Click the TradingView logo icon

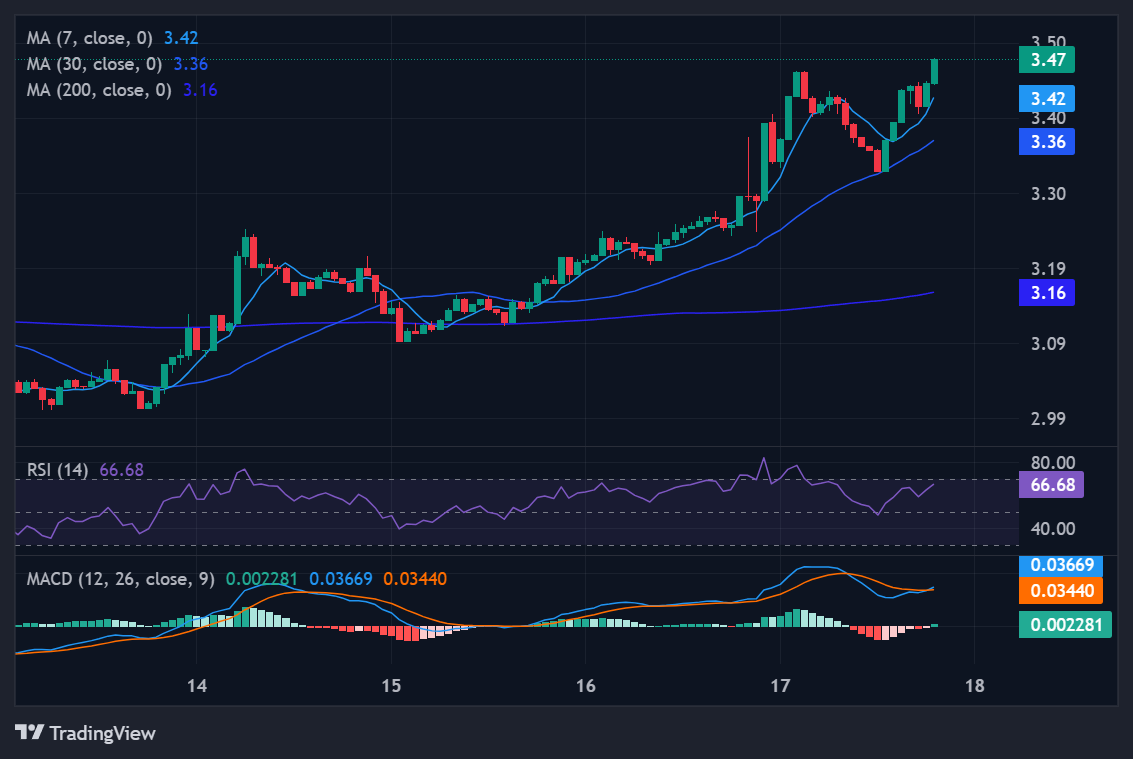click(x=30, y=733)
